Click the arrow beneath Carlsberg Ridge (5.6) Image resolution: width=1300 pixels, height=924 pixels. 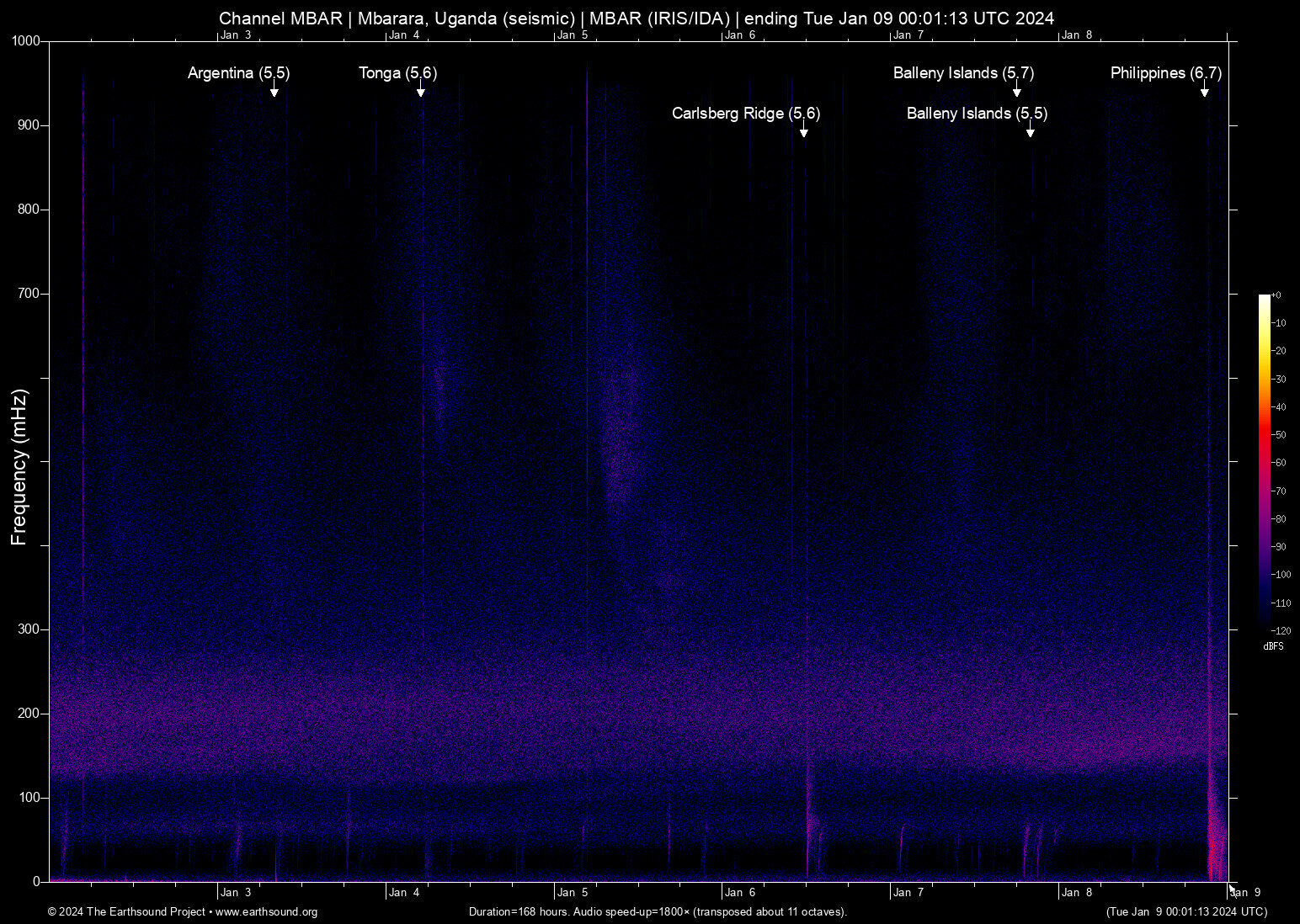(x=804, y=131)
